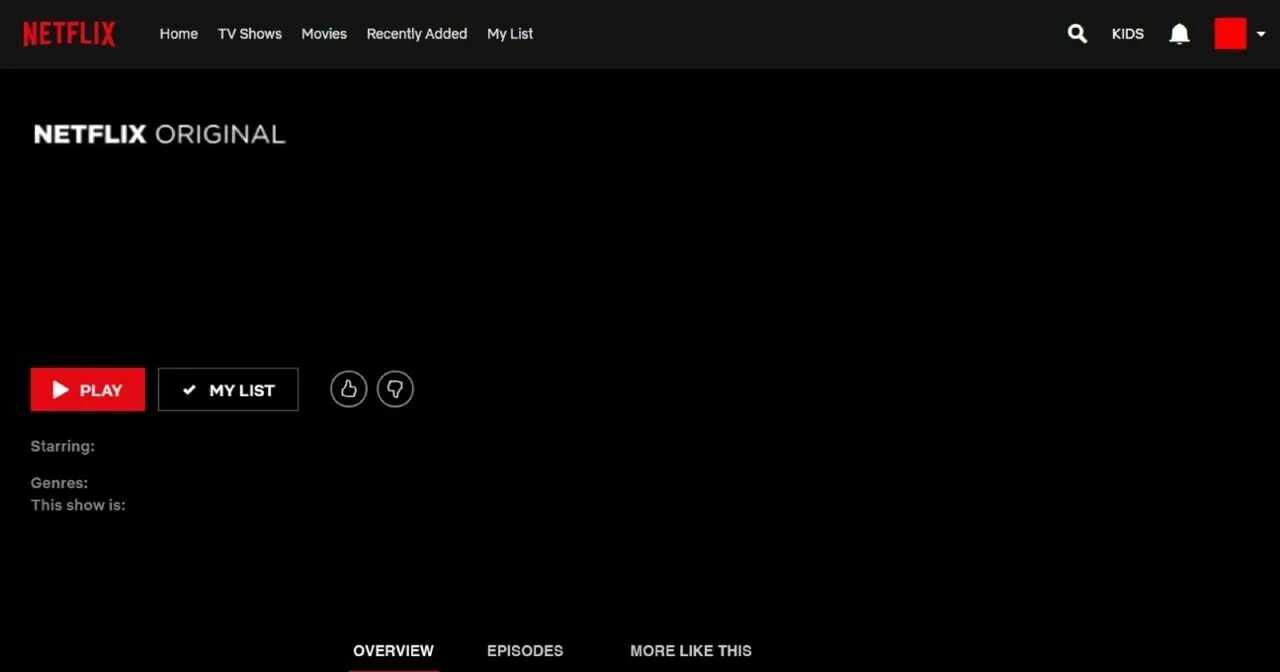
Task: Rate the show thumbs down
Action: [395, 389]
